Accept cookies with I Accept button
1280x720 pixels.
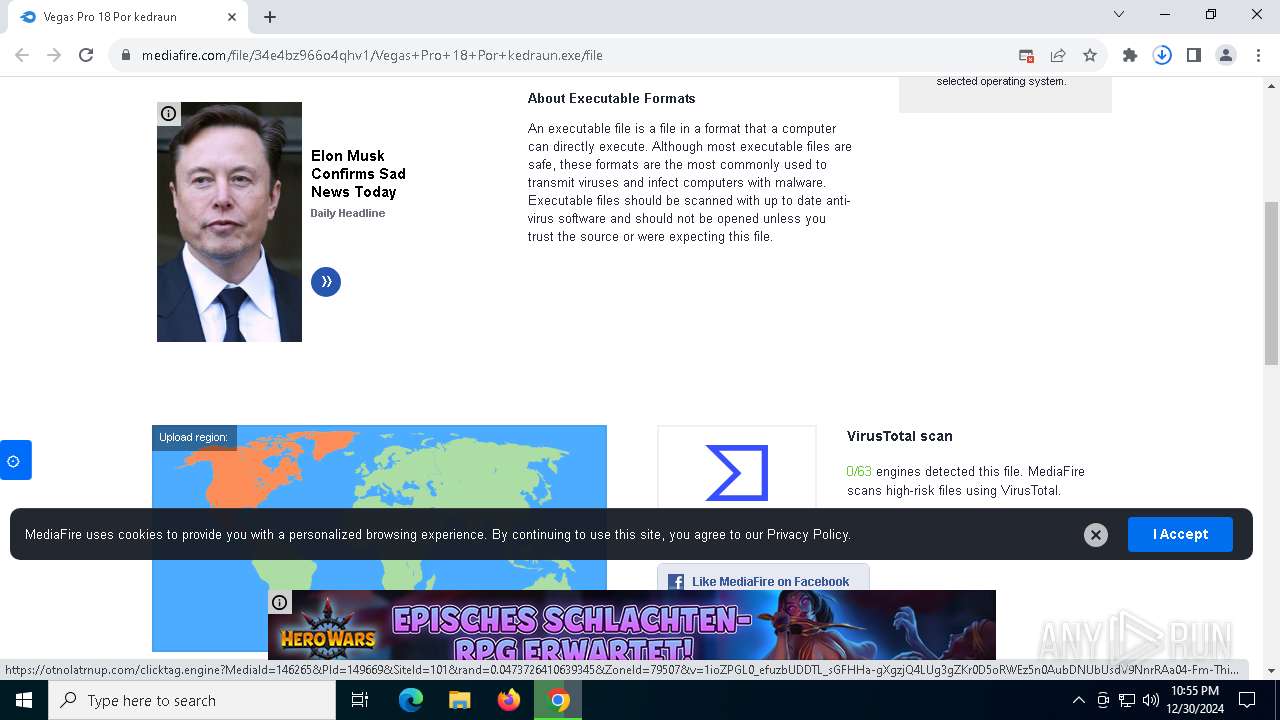coord(1180,534)
